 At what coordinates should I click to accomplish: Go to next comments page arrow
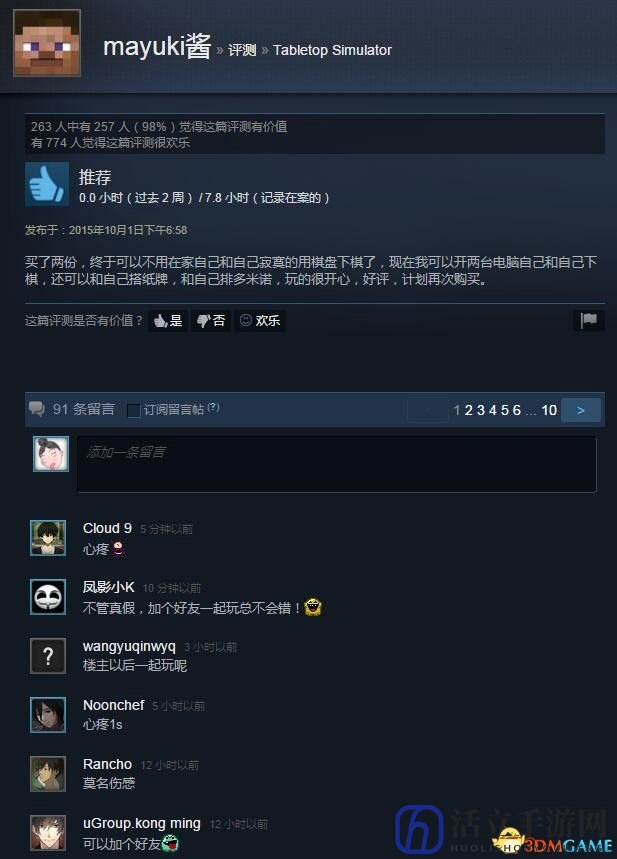point(581,410)
